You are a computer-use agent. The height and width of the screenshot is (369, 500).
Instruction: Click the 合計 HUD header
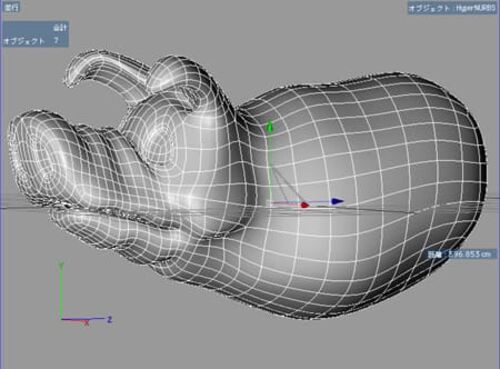[60, 28]
